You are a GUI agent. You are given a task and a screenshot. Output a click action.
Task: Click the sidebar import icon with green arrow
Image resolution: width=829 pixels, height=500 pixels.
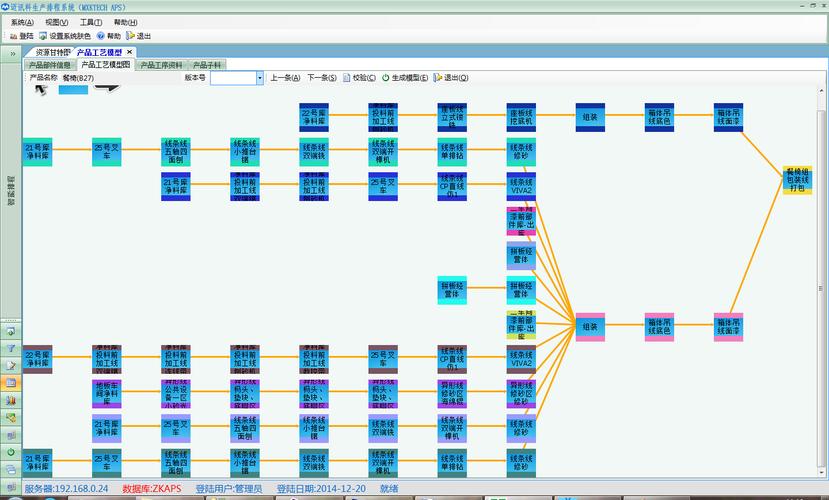point(11,332)
